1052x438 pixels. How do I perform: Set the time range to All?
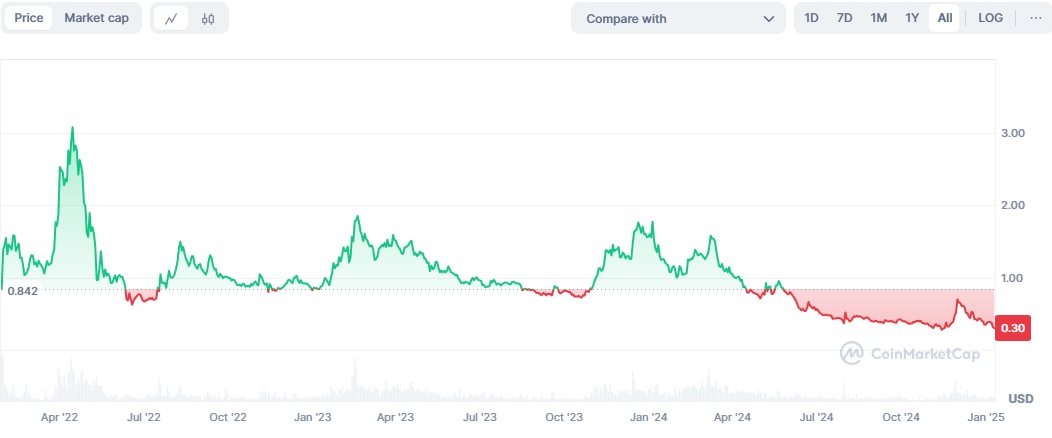(x=945, y=18)
